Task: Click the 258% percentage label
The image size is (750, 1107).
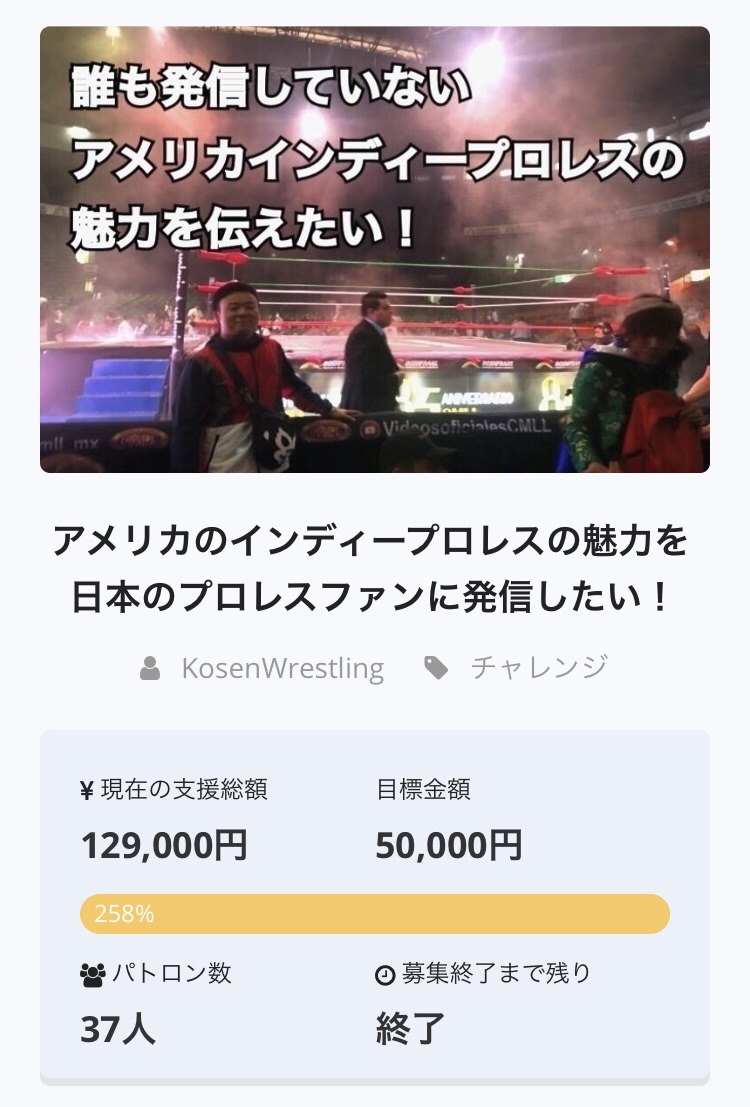Action: click(124, 914)
